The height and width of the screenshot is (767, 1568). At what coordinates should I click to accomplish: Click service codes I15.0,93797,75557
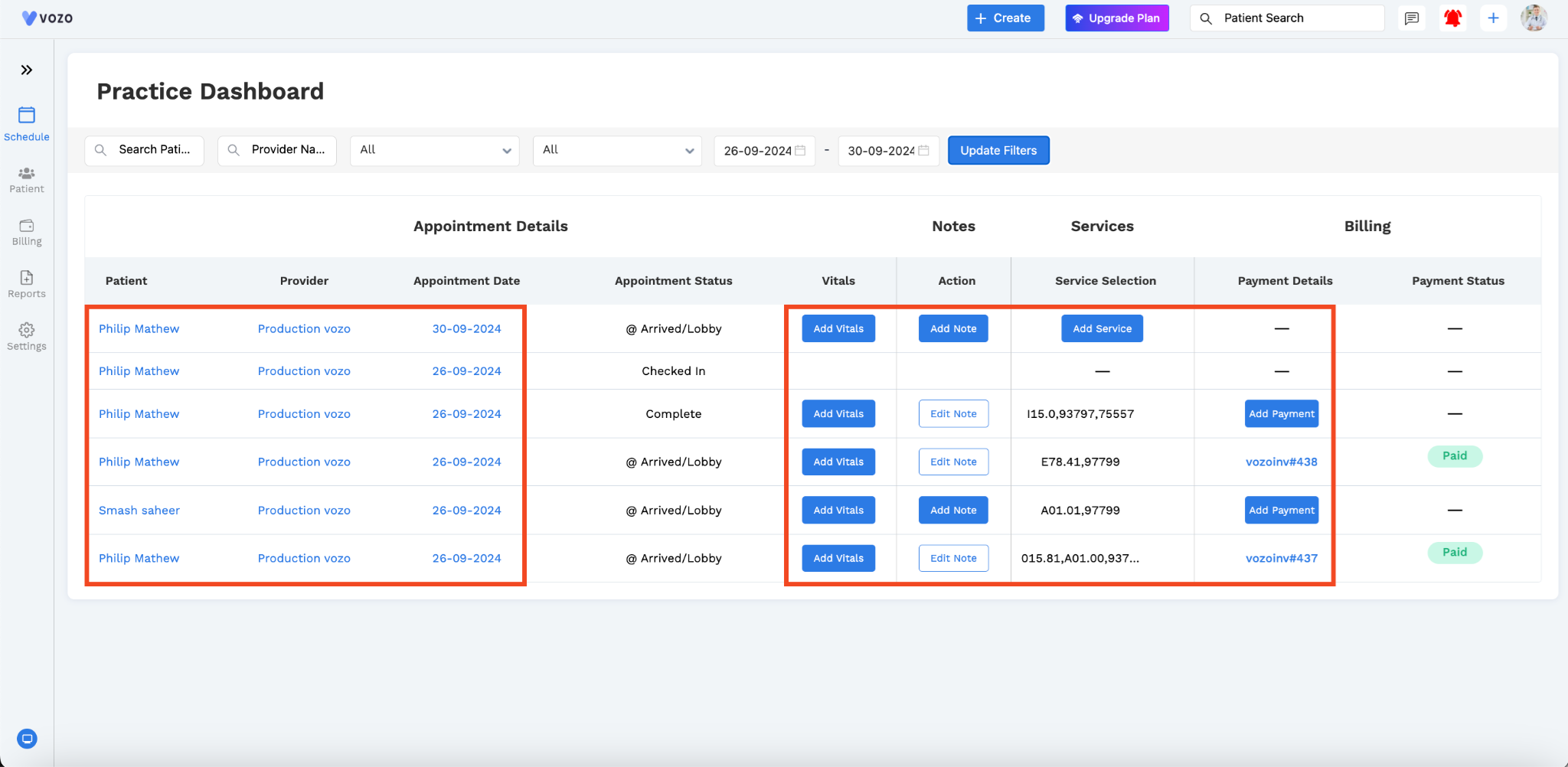(1080, 413)
